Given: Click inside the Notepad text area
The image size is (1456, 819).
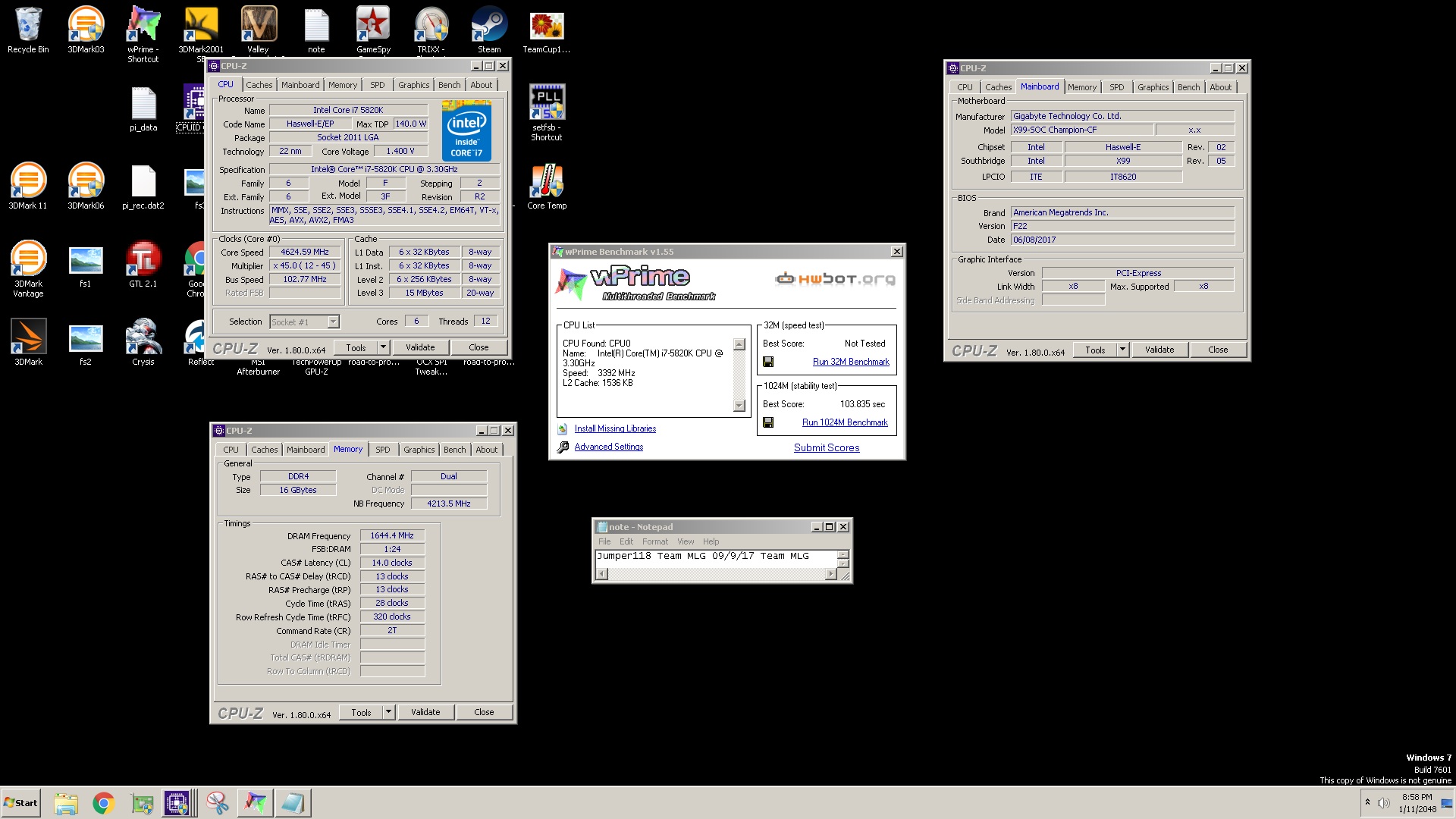Looking at the screenshot, I should 717,557.
